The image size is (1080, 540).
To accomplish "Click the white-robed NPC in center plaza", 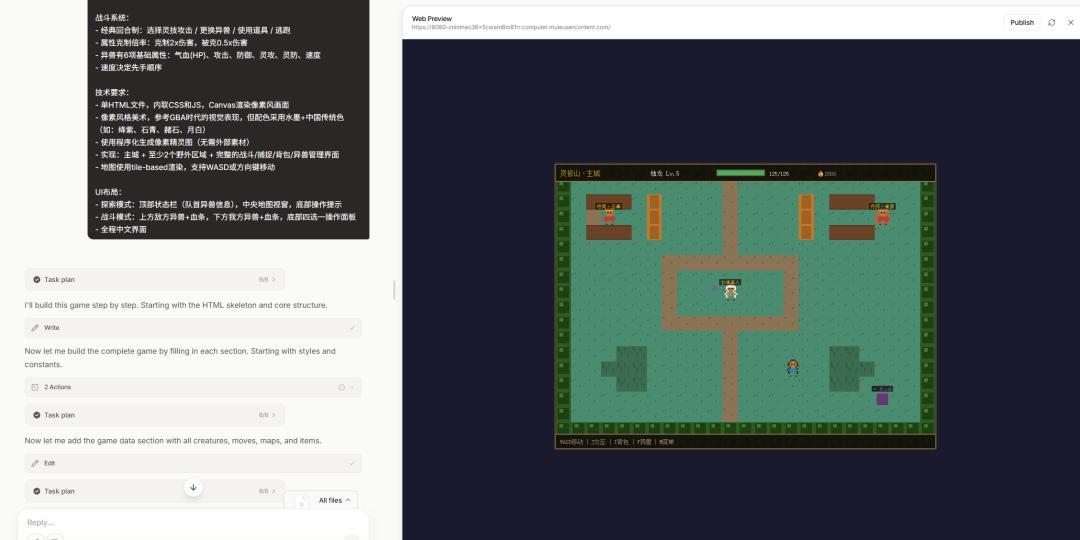I will point(731,291).
